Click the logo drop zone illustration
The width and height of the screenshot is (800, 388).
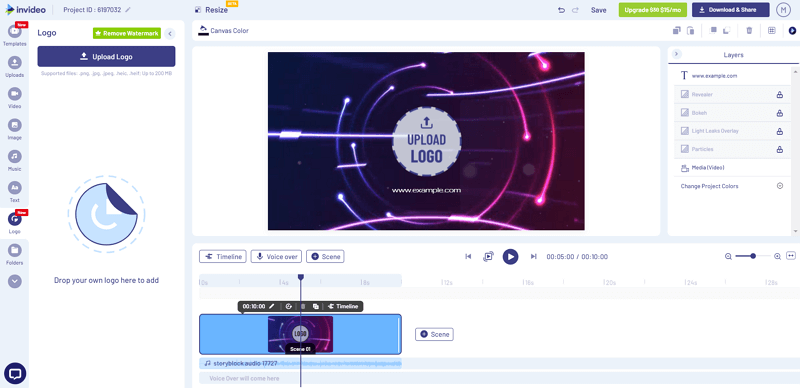click(x=106, y=214)
